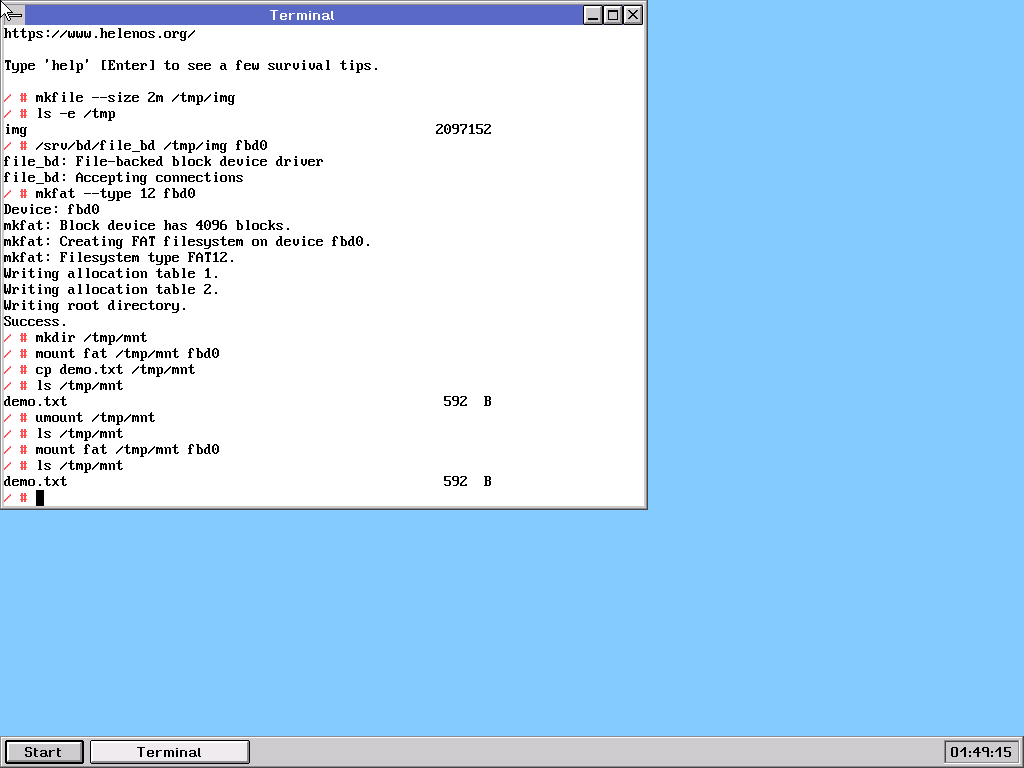The width and height of the screenshot is (1024, 768).
Task: Click the taskbar clock showing 01:49:15
Action: 981,752
